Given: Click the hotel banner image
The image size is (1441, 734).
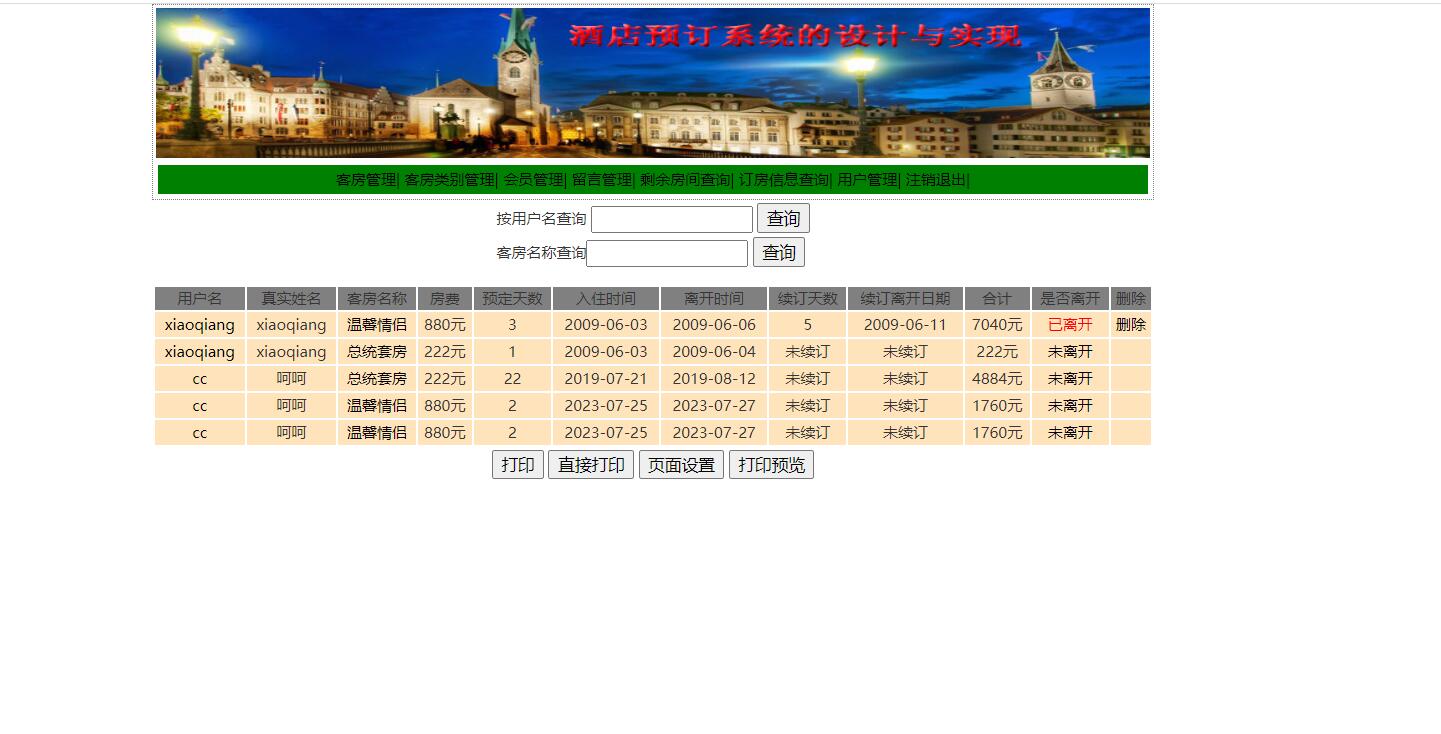Looking at the screenshot, I should click(x=653, y=83).
